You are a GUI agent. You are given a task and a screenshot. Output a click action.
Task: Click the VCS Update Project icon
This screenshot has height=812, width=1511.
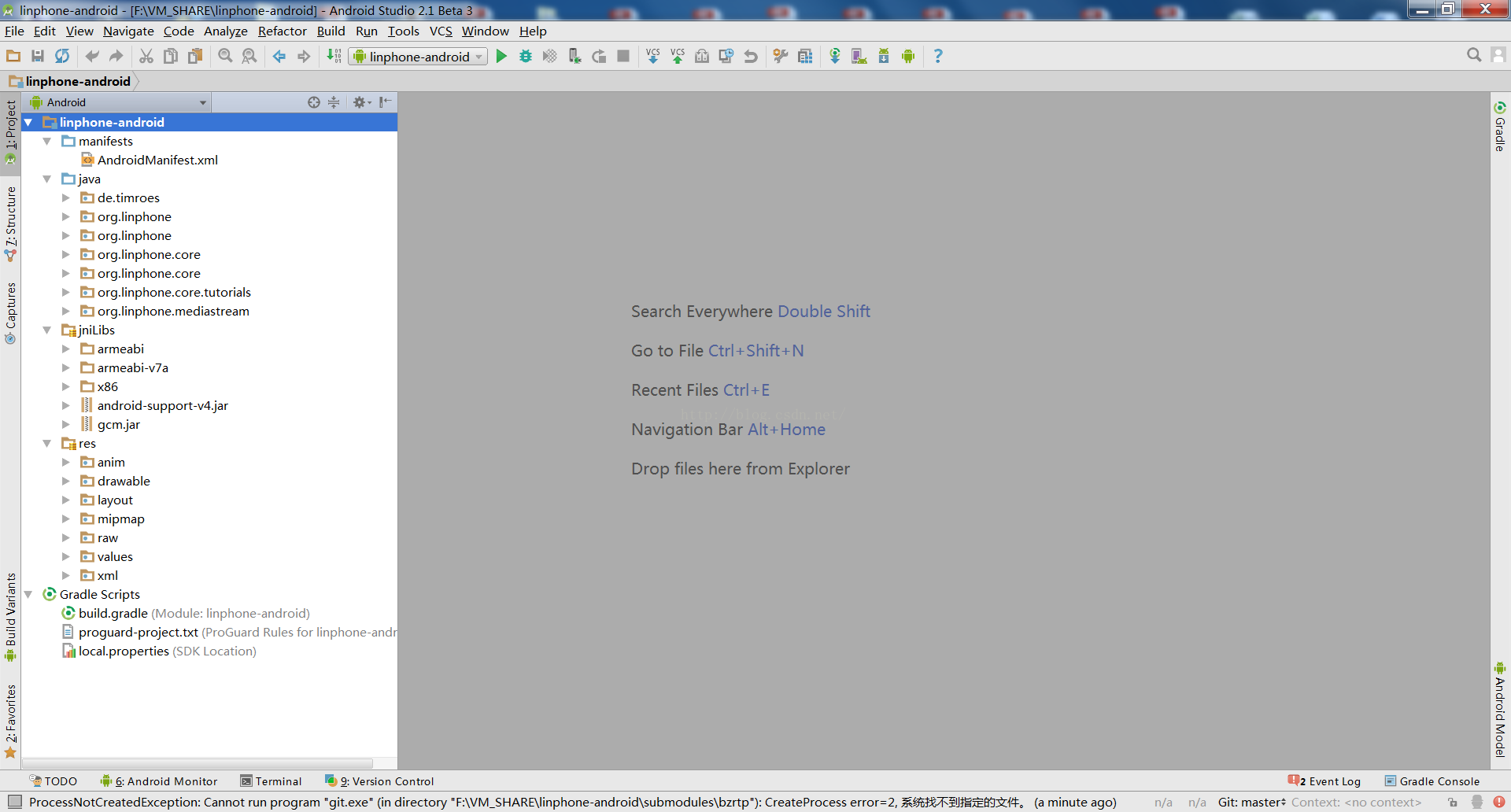[x=652, y=56]
